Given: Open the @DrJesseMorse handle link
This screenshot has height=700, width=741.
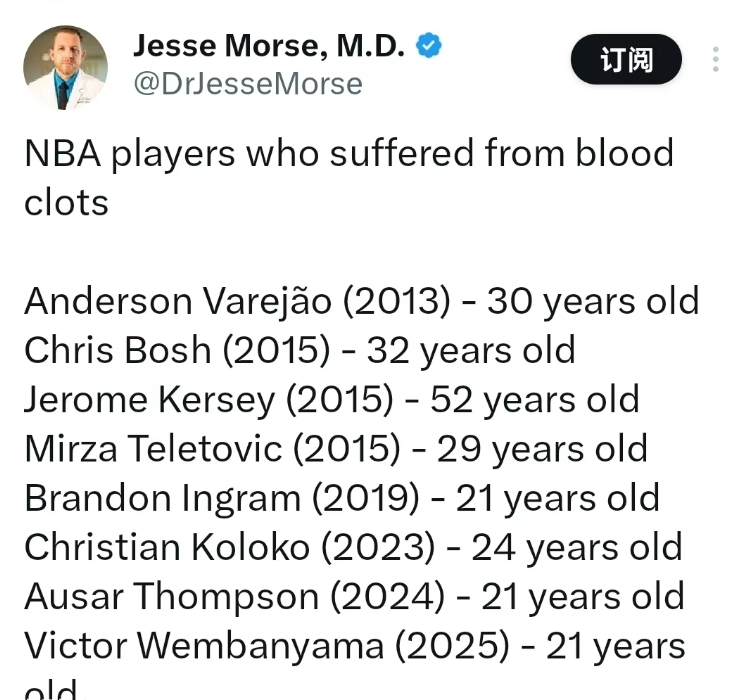Looking at the screenshot, I should point(248,84).
